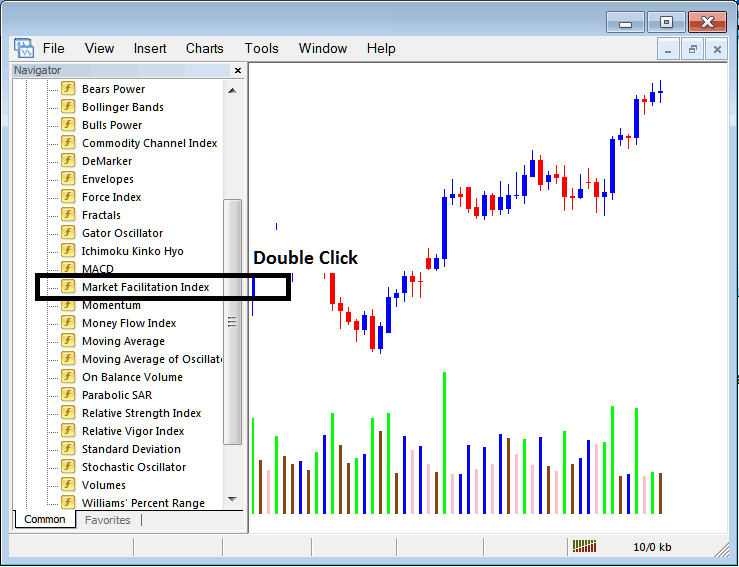Close the Navigator panel

pos(238,70)
